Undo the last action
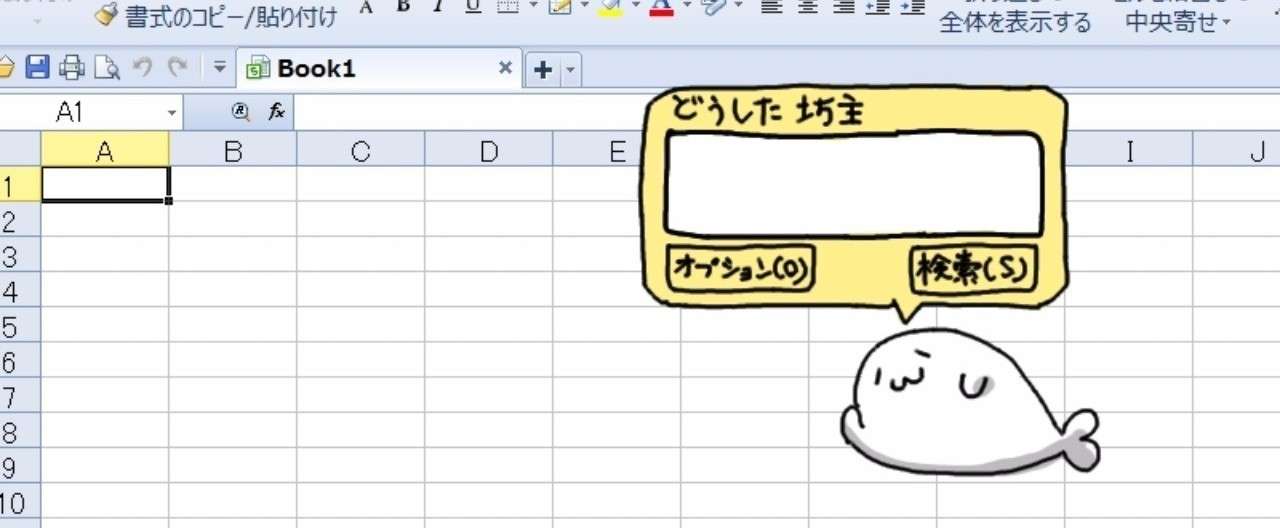This screenshot has height=528, width=1280. [143, 67]
